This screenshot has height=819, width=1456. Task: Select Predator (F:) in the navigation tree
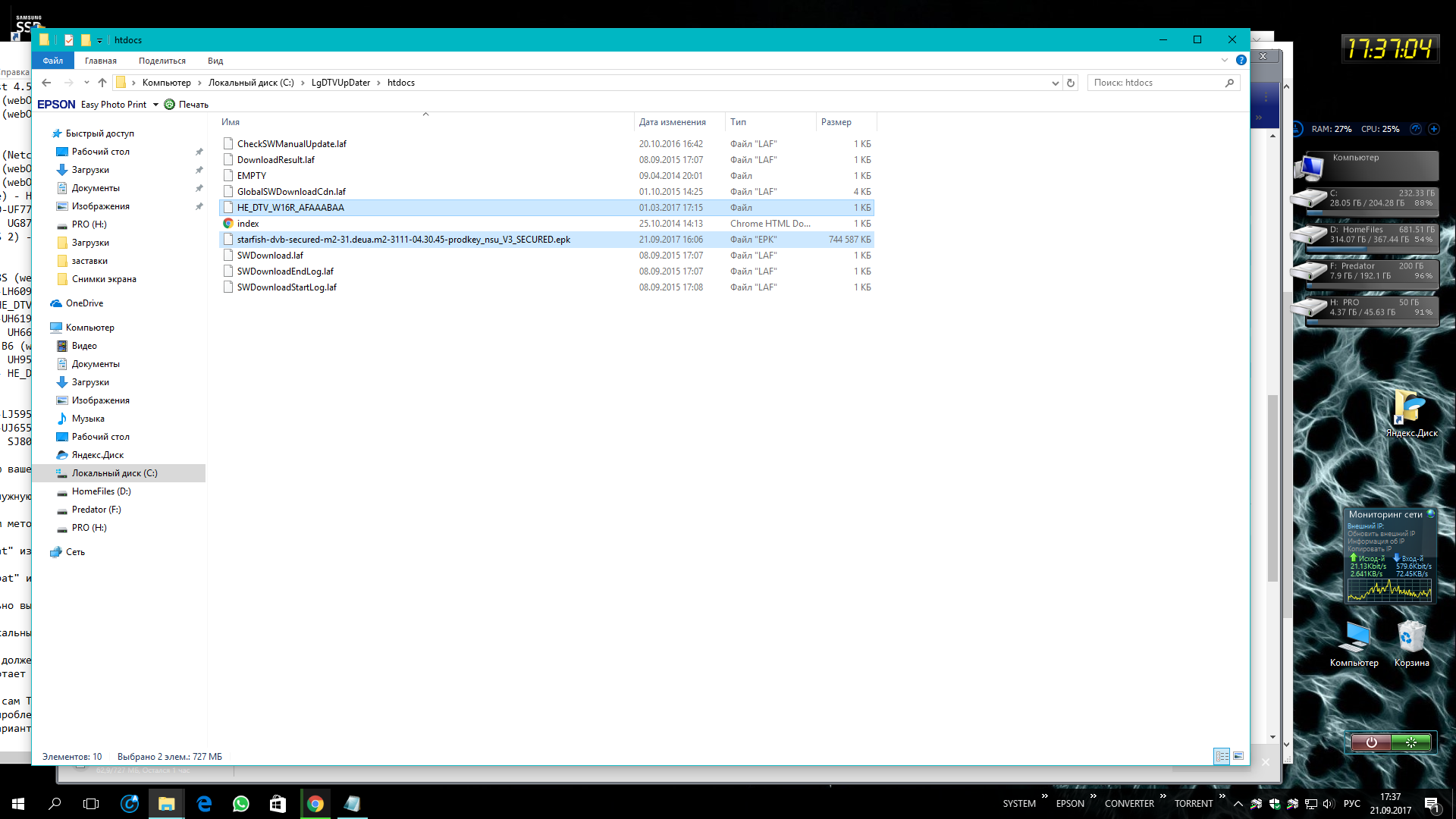point(96,510)
